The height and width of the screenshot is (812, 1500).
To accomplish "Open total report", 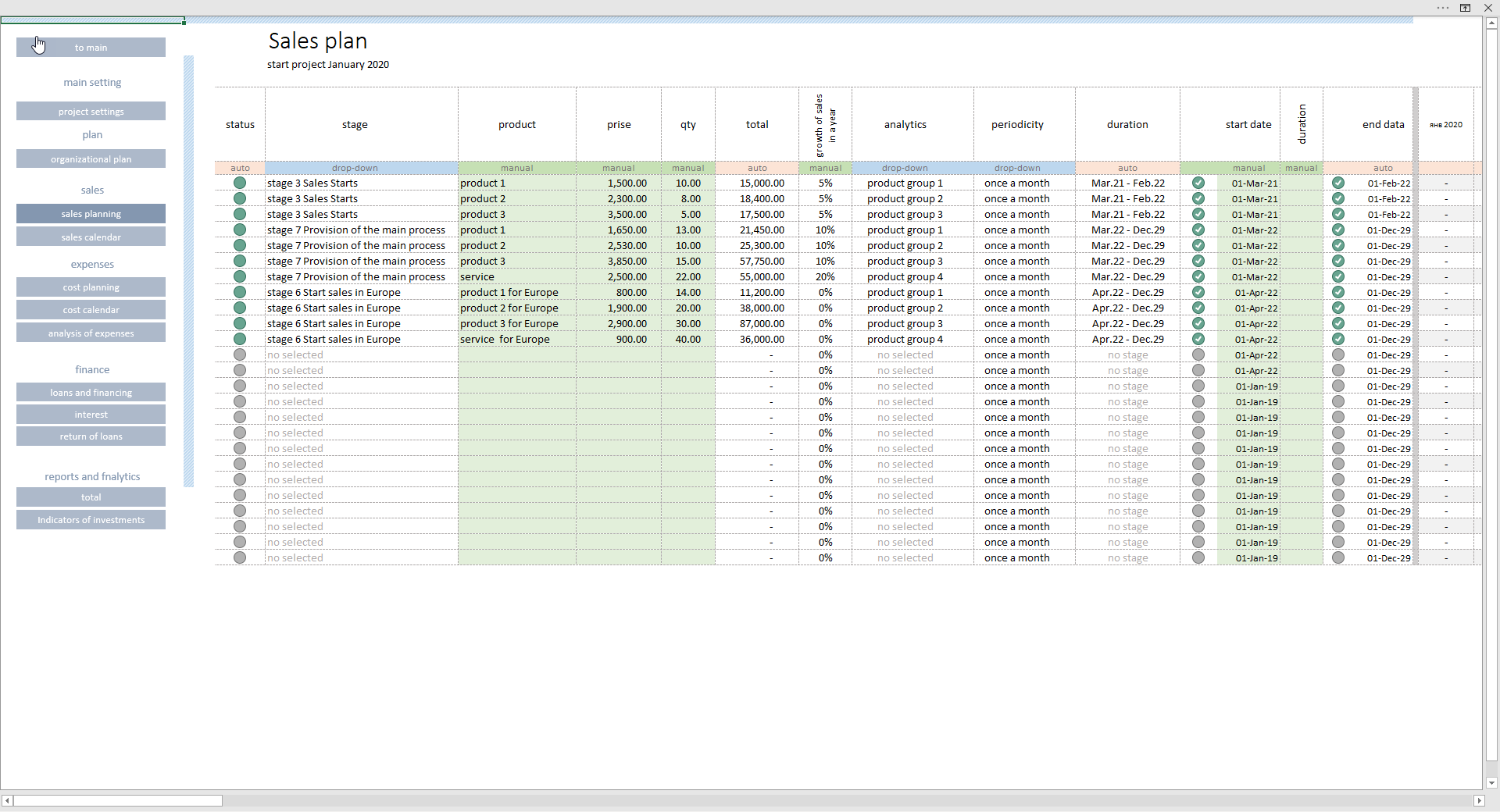I will (91, 497).
